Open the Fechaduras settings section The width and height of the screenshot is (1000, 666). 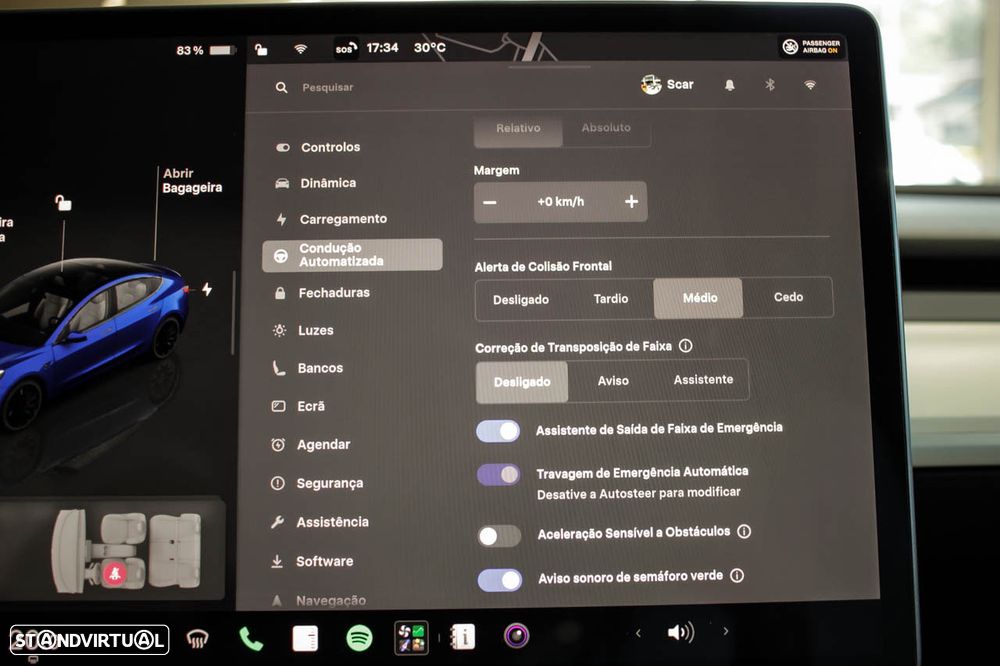[322, 293]
